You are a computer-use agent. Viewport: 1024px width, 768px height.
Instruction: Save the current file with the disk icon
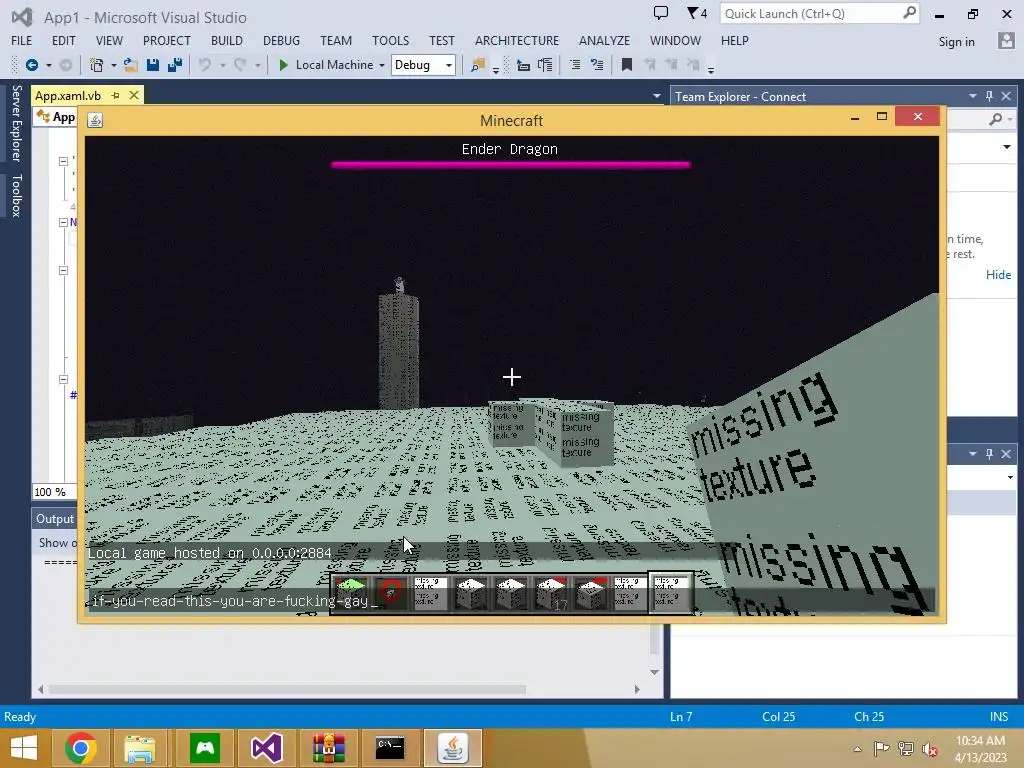click(x=153, y=65)
